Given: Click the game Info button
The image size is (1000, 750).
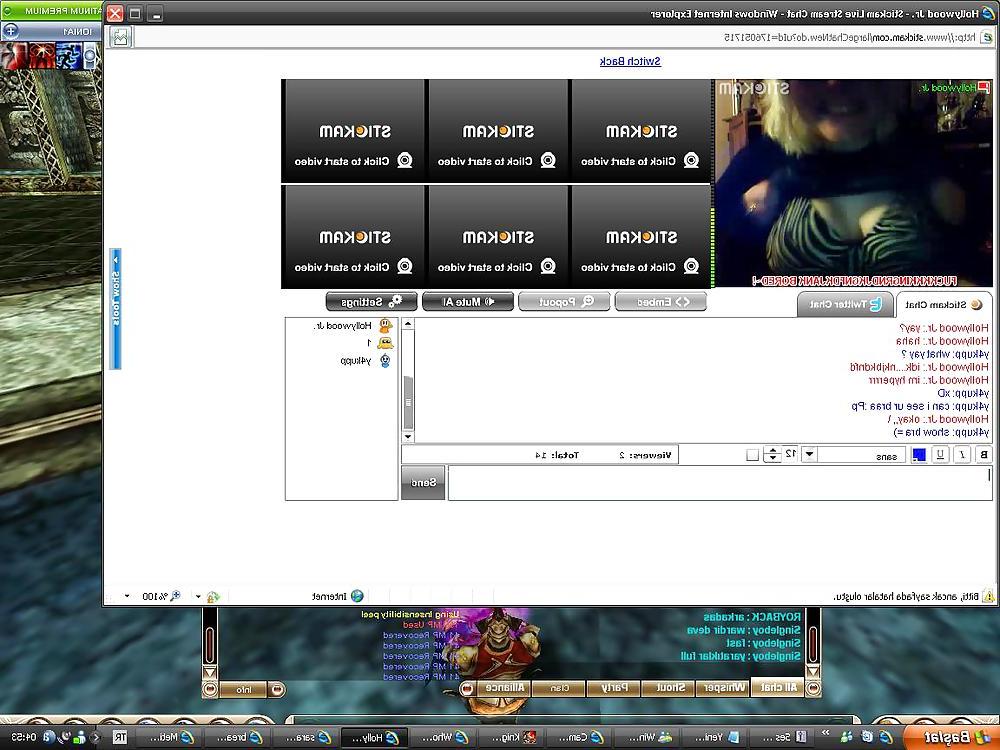Looking at the screenshot, I should [244, 689].
